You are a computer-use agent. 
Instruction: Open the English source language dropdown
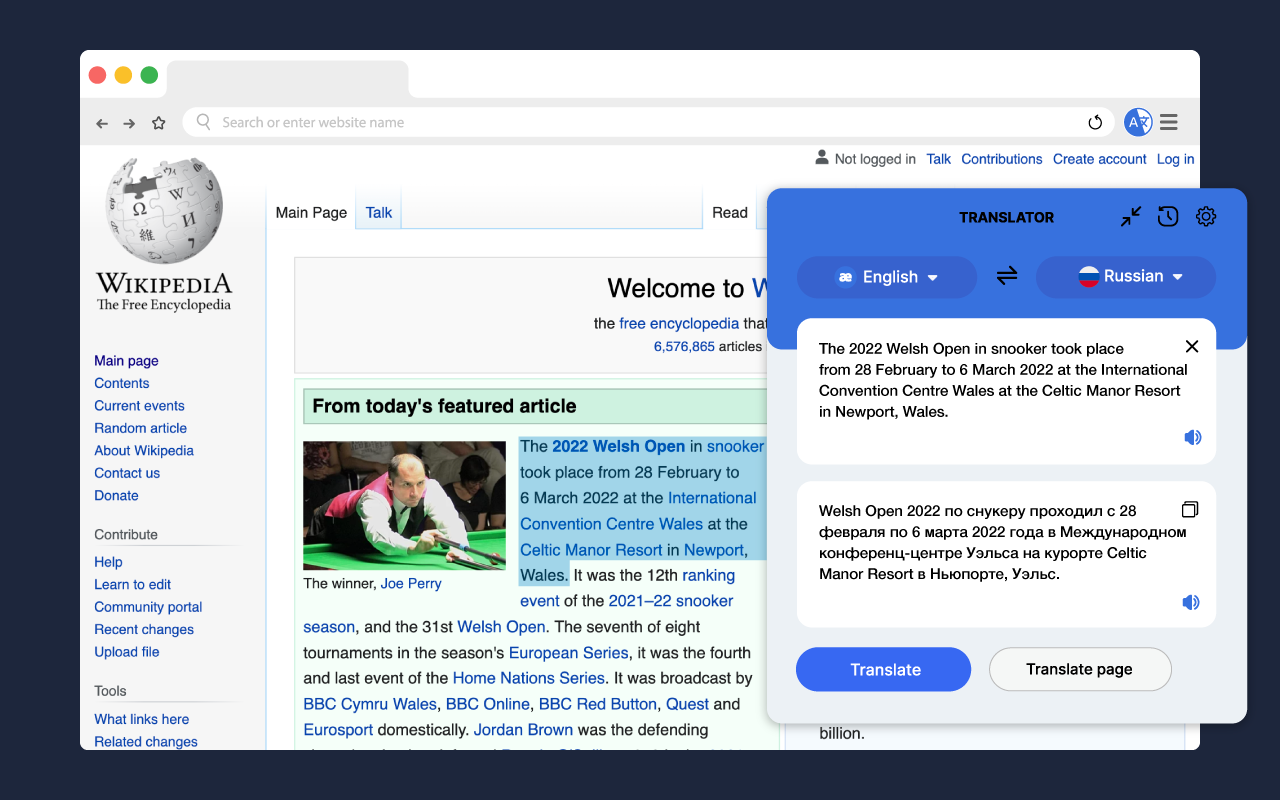coord(887,277)
